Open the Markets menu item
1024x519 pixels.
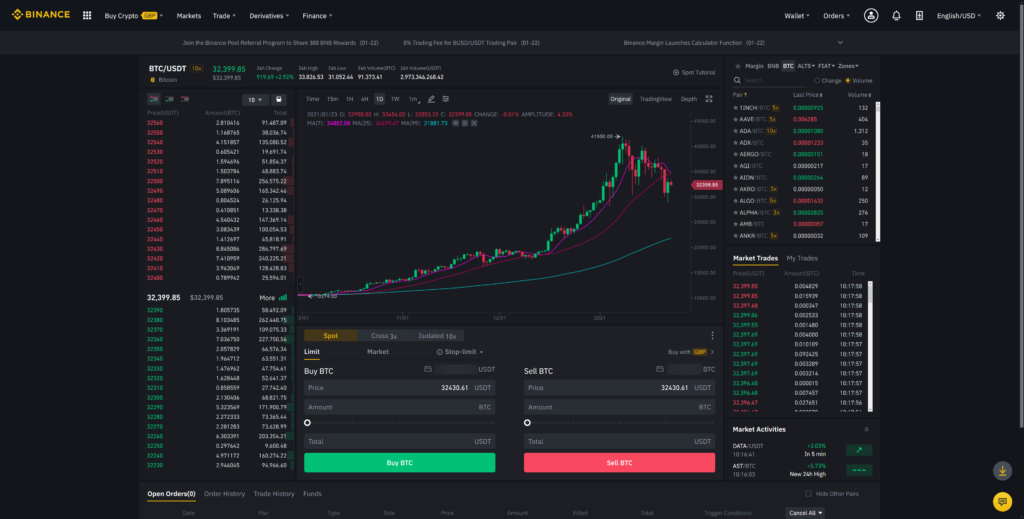[189, 16]
